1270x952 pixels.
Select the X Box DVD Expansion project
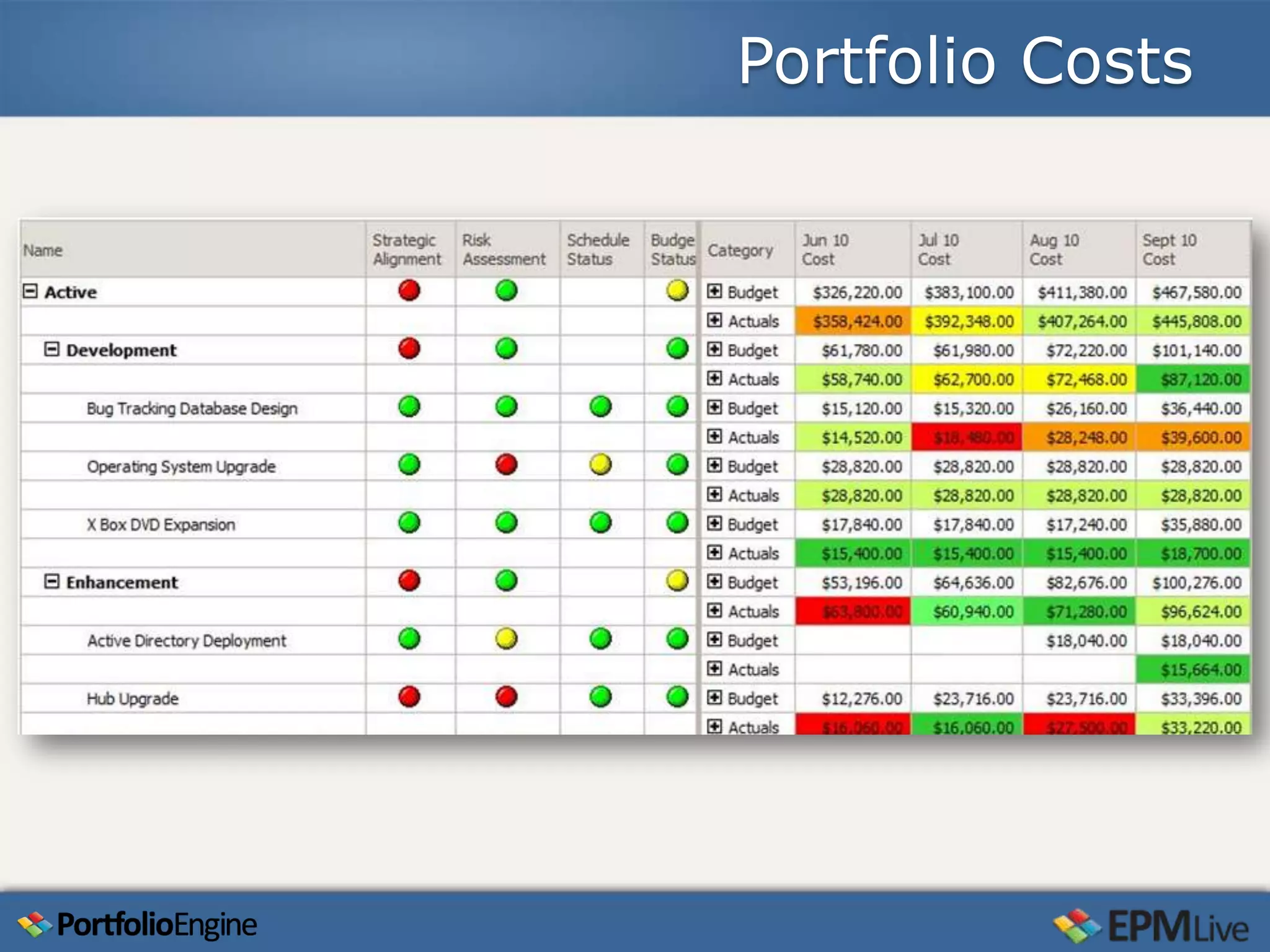(x=161, y=525)
